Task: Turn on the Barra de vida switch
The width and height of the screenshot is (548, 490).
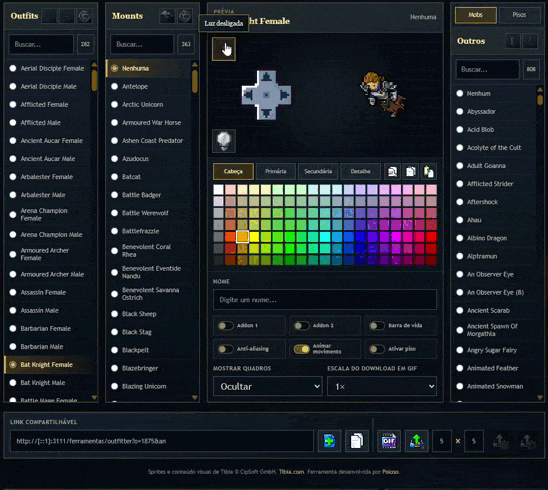Action: pos(377,325)
